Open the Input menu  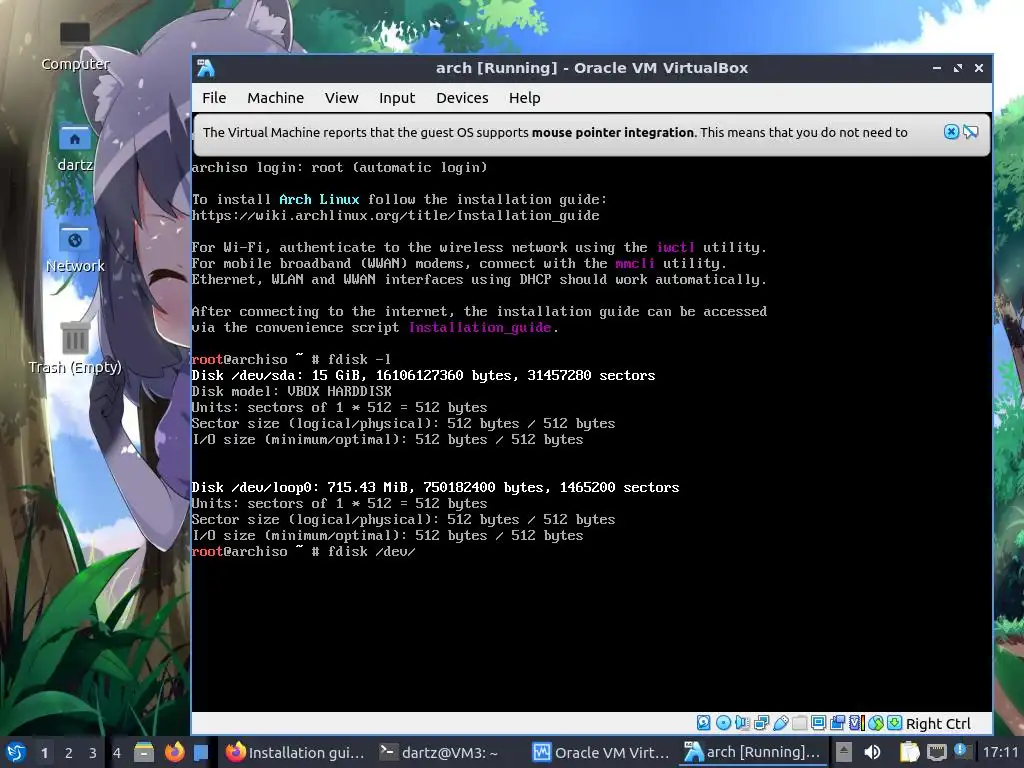point(397,98)
